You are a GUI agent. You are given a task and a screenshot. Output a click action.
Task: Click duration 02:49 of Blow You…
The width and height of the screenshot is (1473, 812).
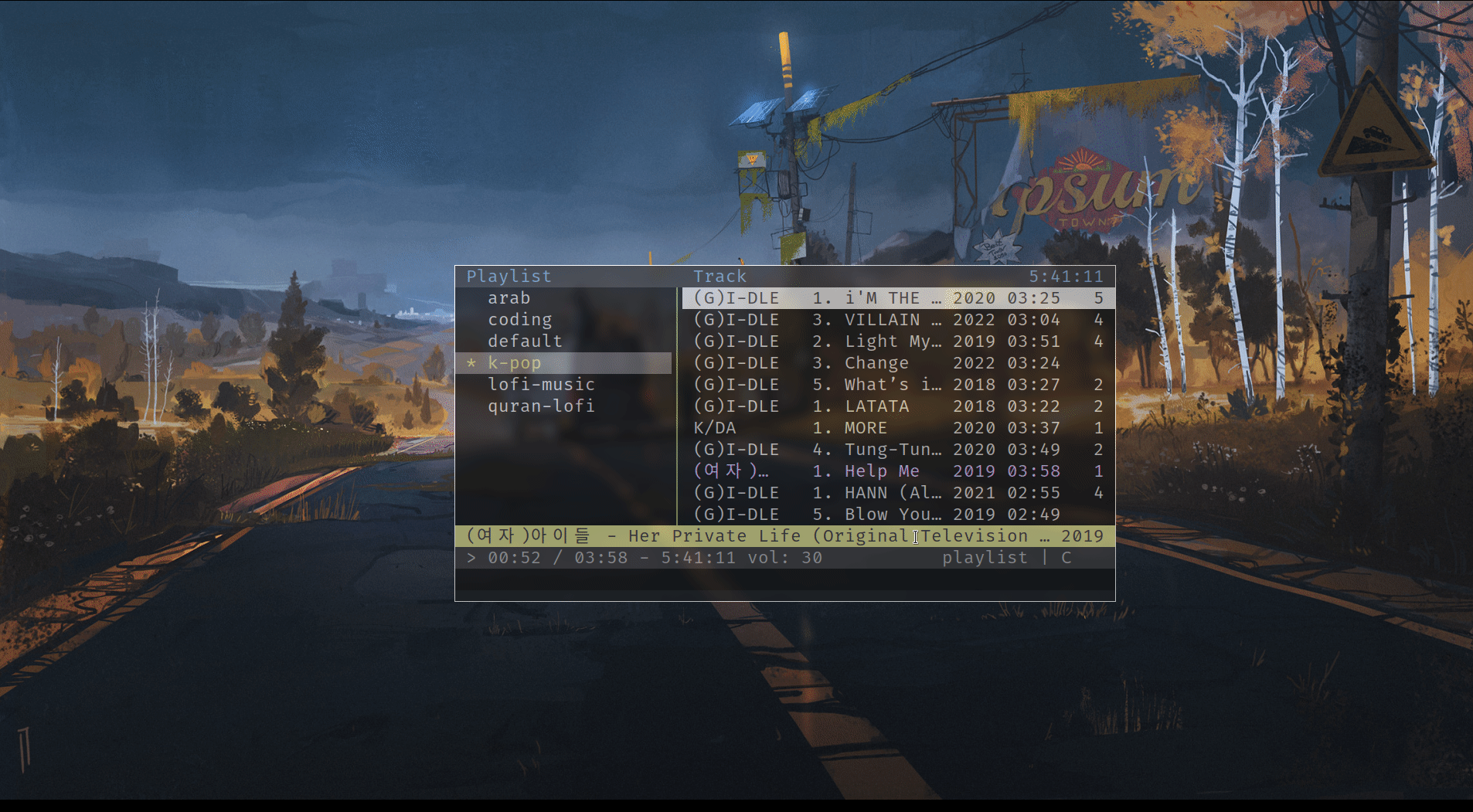tap(1033, 515)
